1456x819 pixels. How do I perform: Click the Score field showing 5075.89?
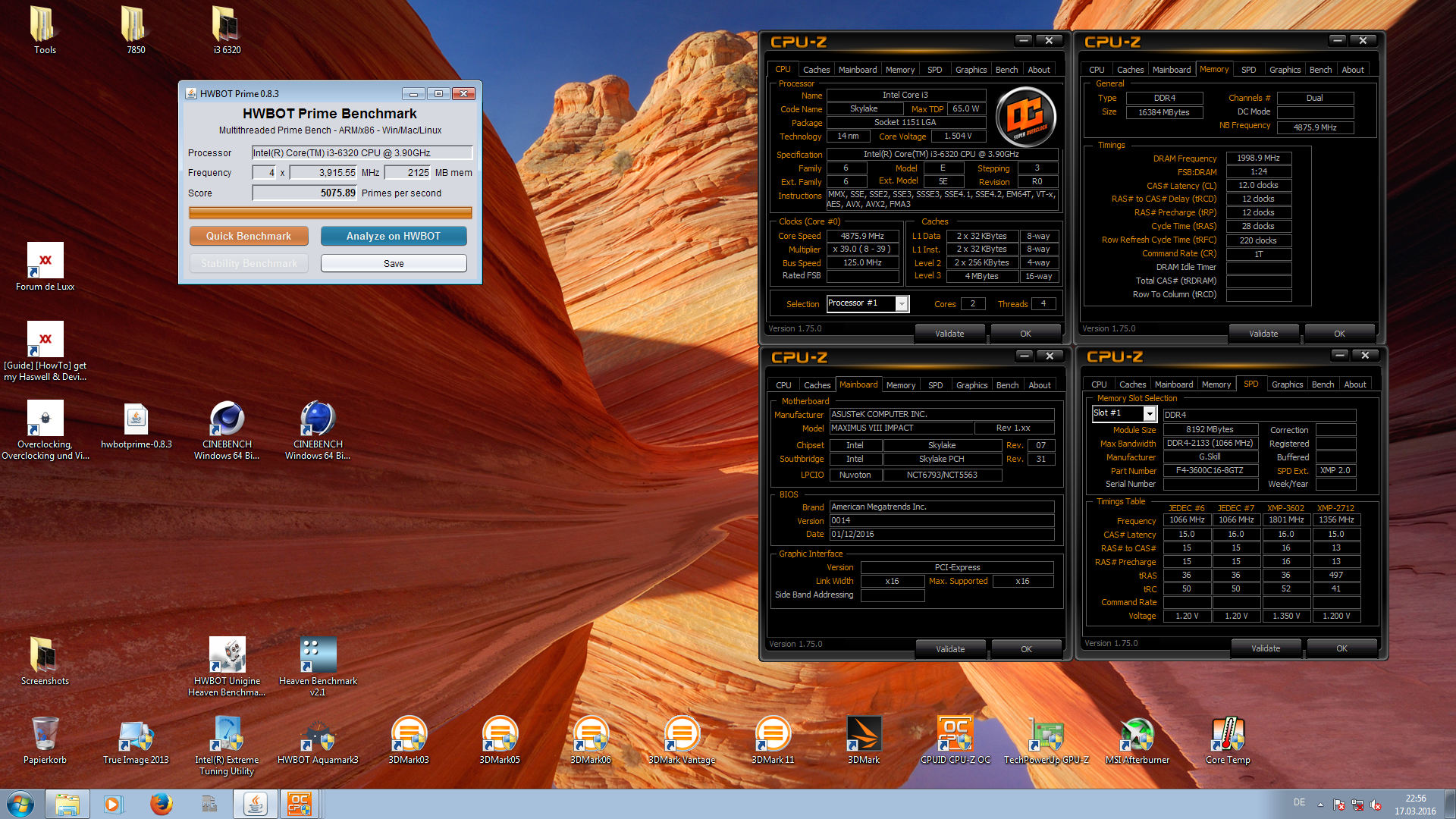pyautogui.click(x=304, y=193)
